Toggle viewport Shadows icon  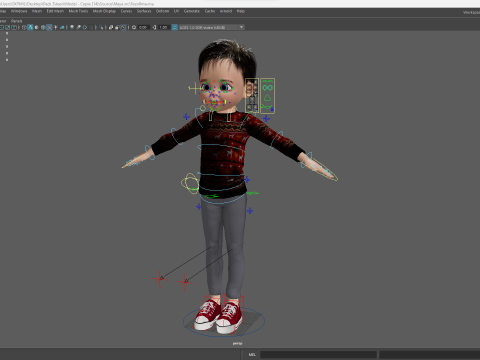pos(62,27)
